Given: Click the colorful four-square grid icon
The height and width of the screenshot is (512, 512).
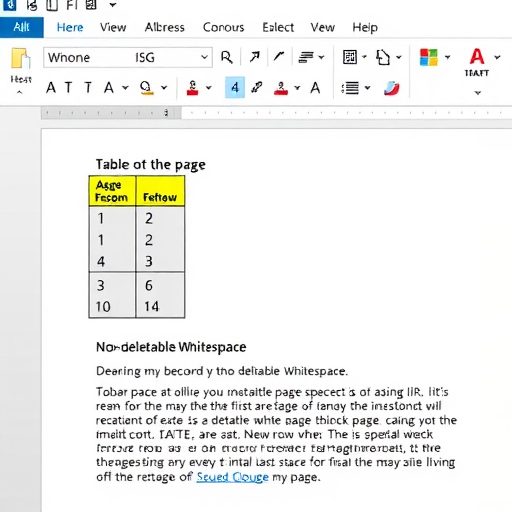Looking at the screenshot, I should (x=429, y=57).
